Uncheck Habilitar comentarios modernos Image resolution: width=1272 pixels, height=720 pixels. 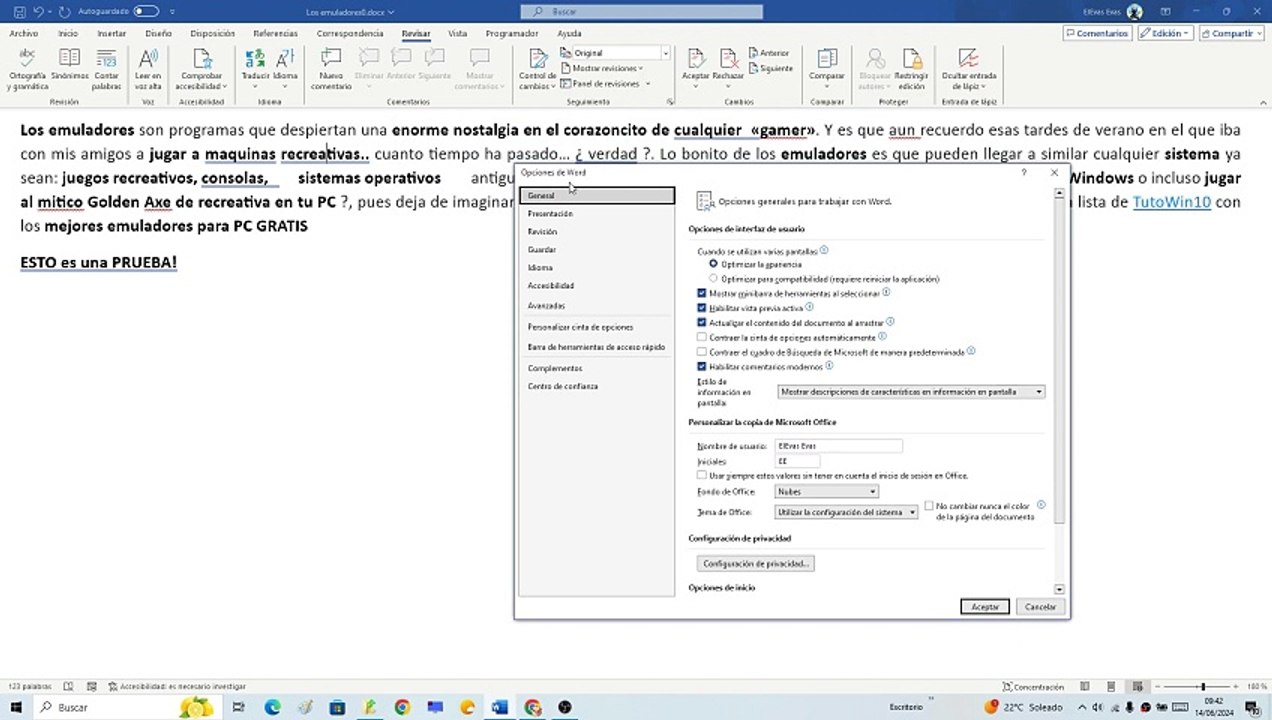[702, 367]
